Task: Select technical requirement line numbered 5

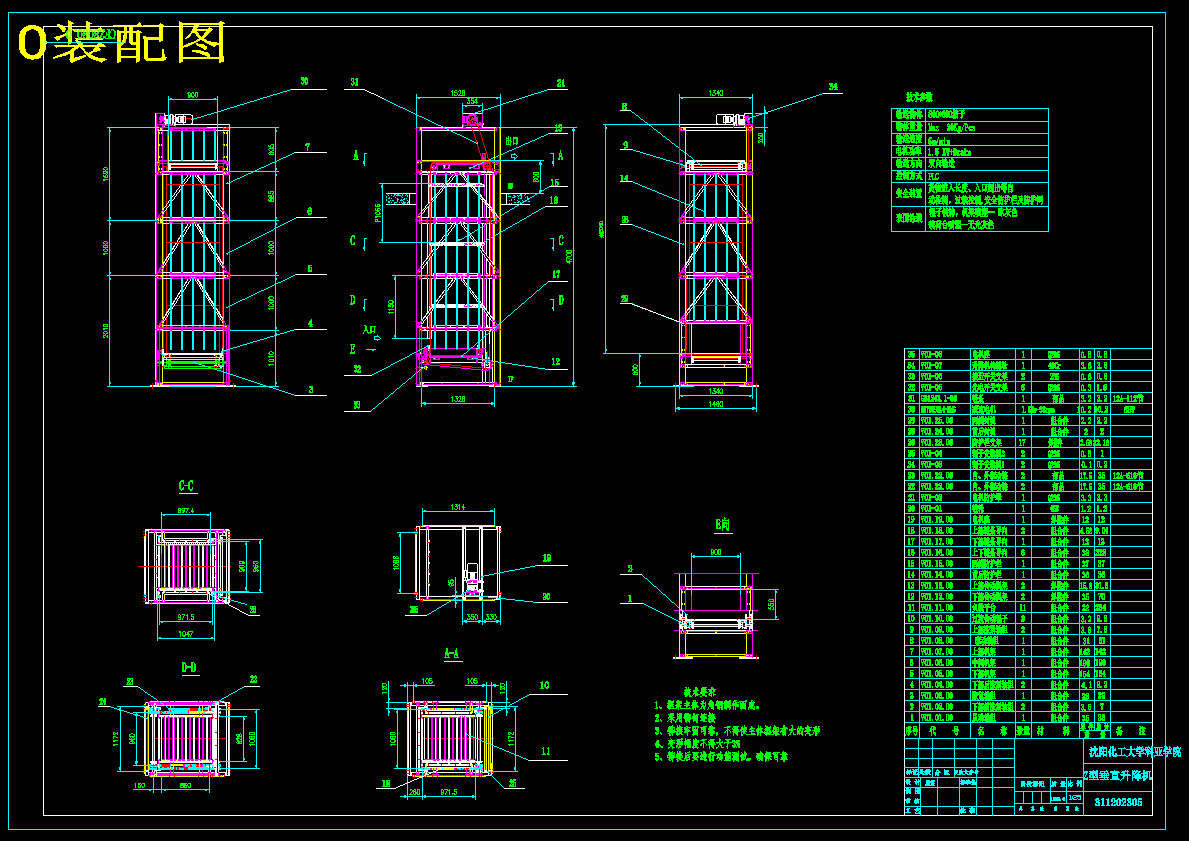Action: click(719, 756)
